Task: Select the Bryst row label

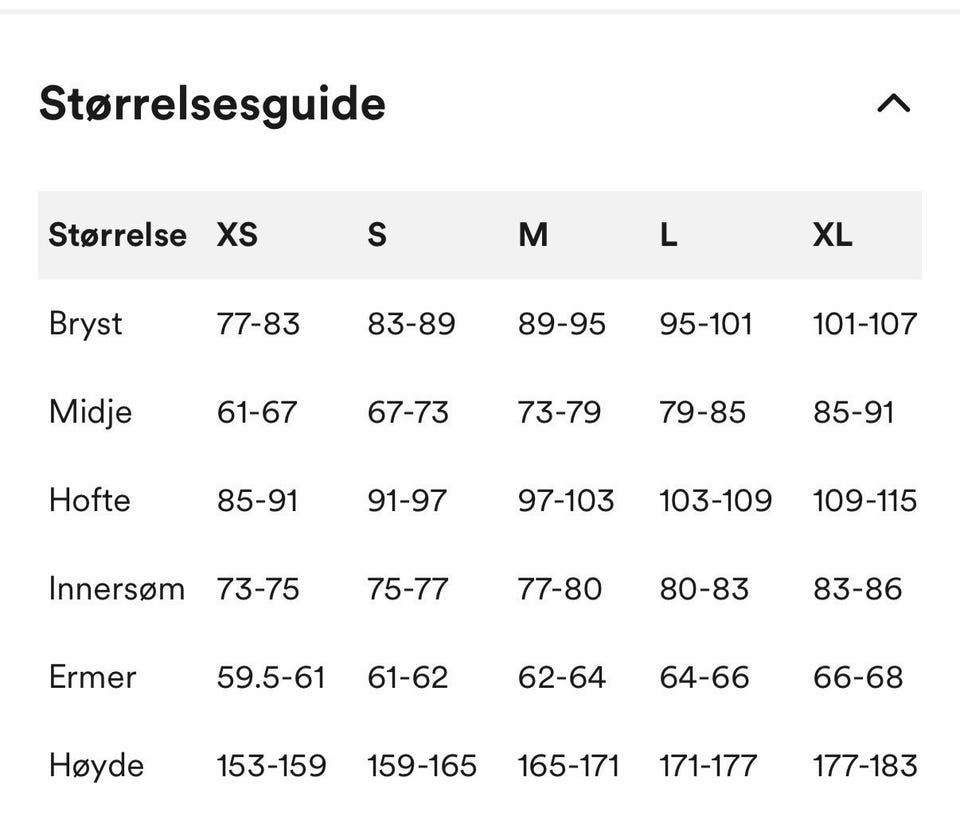Action: tap(86, 325)
